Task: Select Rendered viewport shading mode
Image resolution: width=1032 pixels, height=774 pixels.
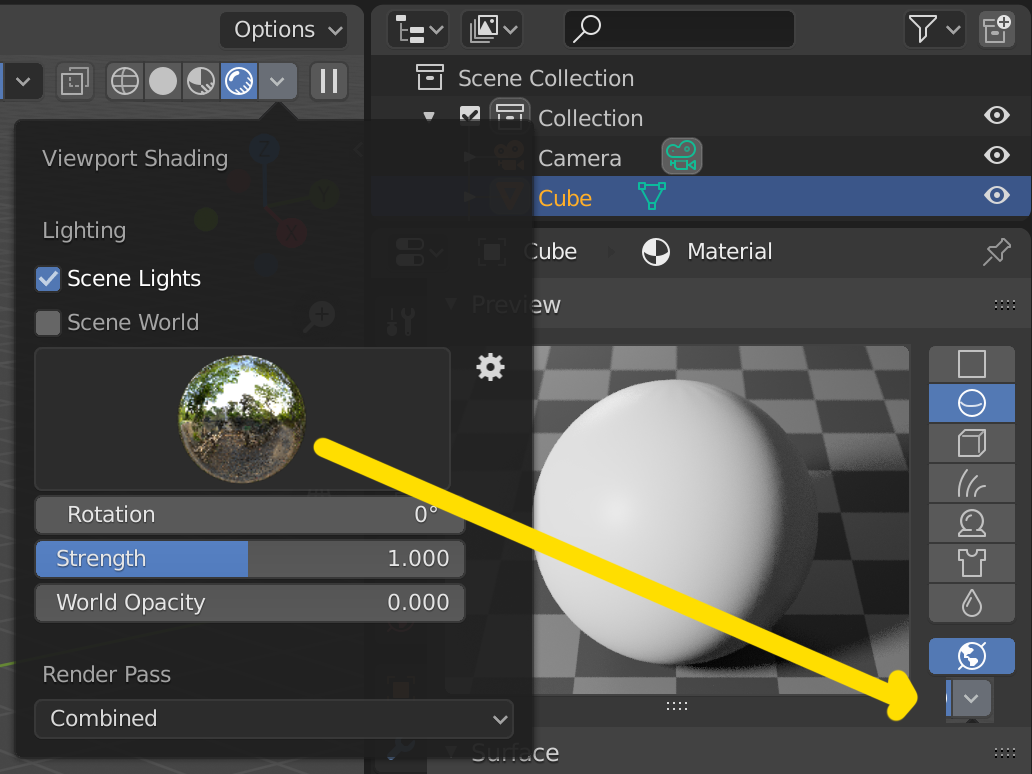Action: [239, 82]
